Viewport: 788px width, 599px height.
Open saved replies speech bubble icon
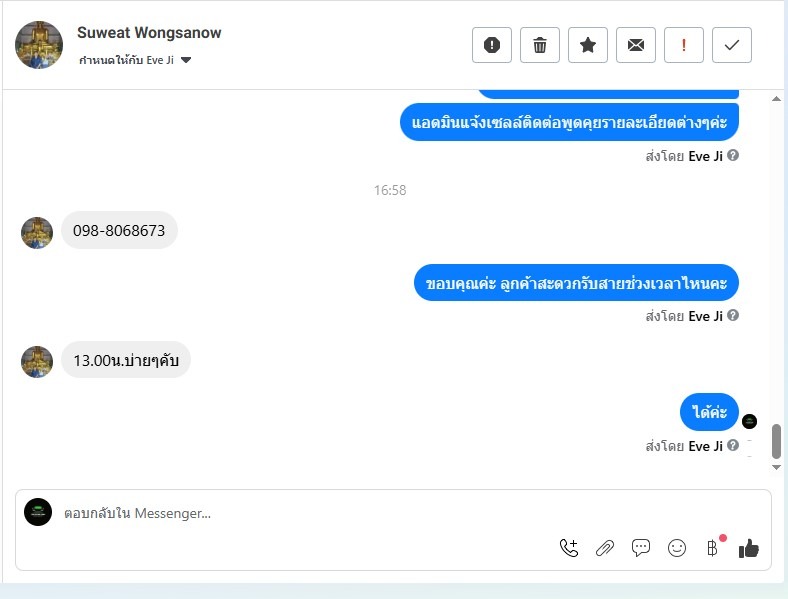[x=641, y=548]
